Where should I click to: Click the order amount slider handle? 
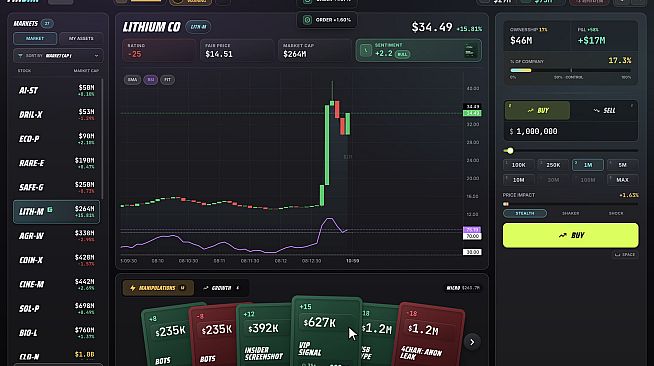(x=510, y=150)
